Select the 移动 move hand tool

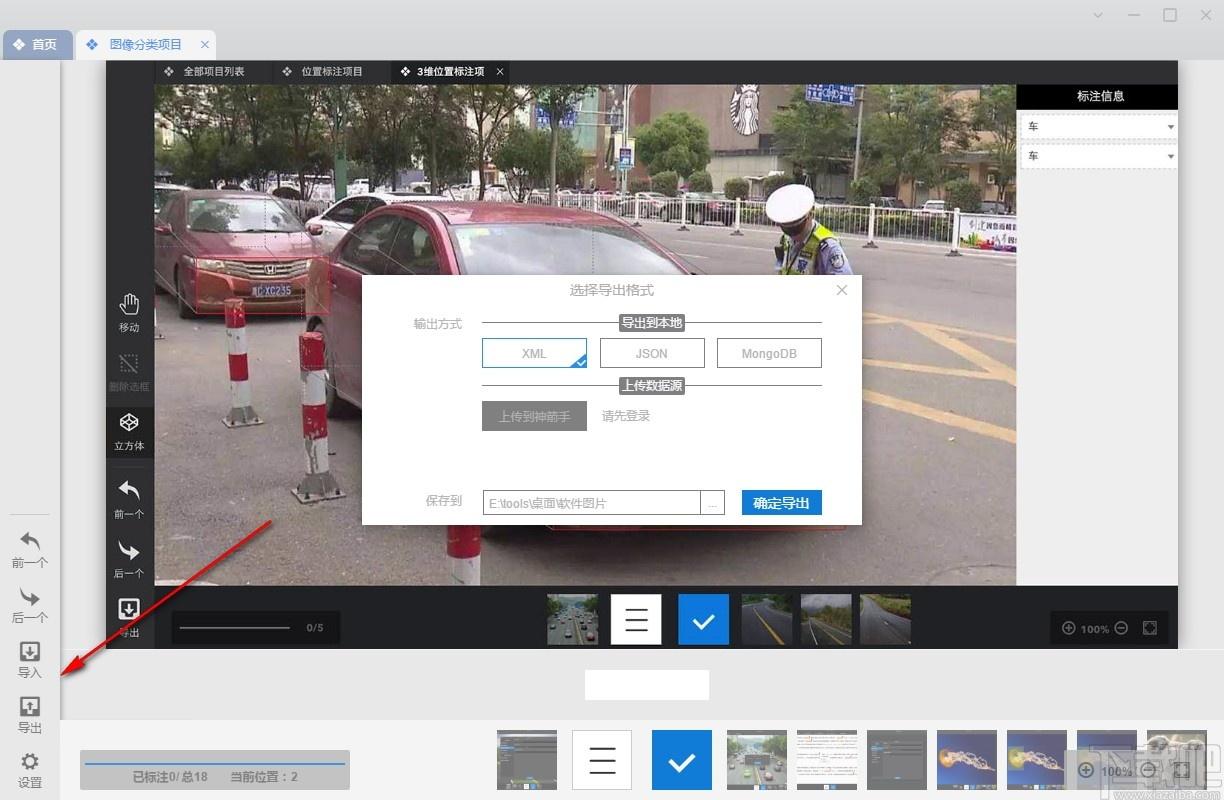(129, 312)
